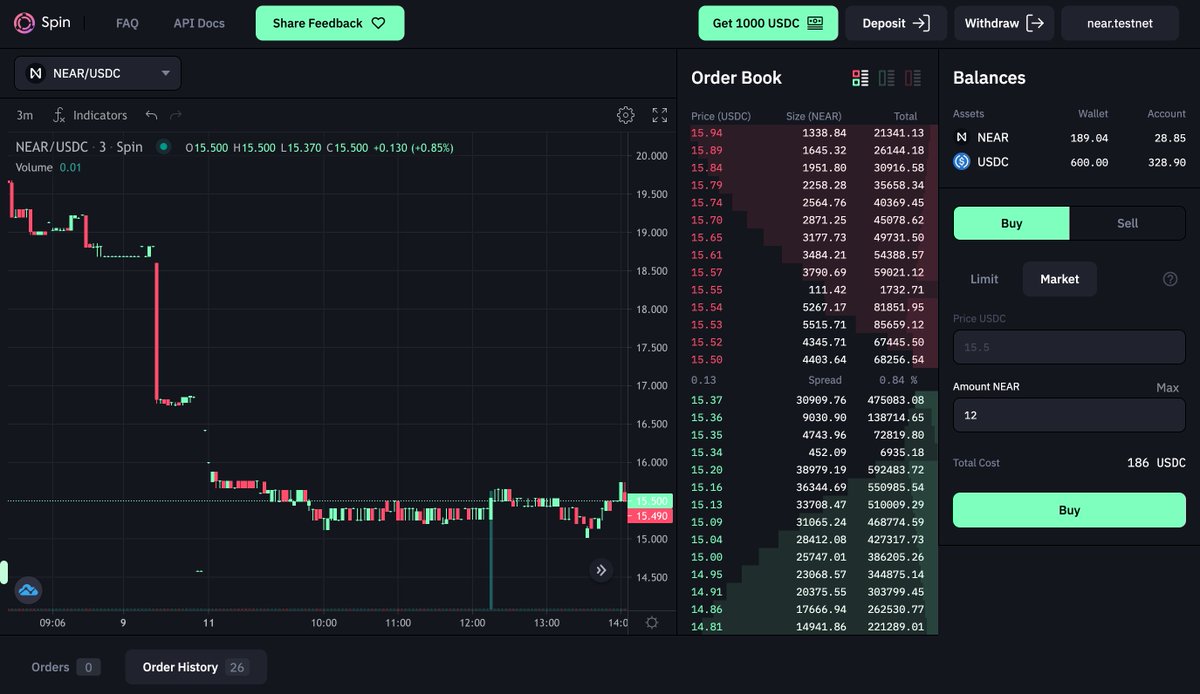Click the Deposit button
The image size is (1200, 694).
click(896, 23)
